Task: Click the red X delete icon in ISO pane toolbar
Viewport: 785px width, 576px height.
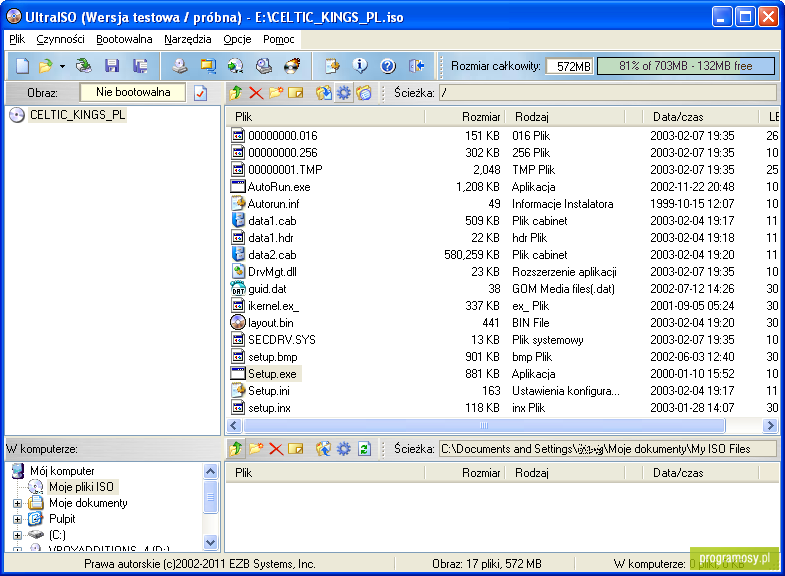Action: [x=256, y=93]
